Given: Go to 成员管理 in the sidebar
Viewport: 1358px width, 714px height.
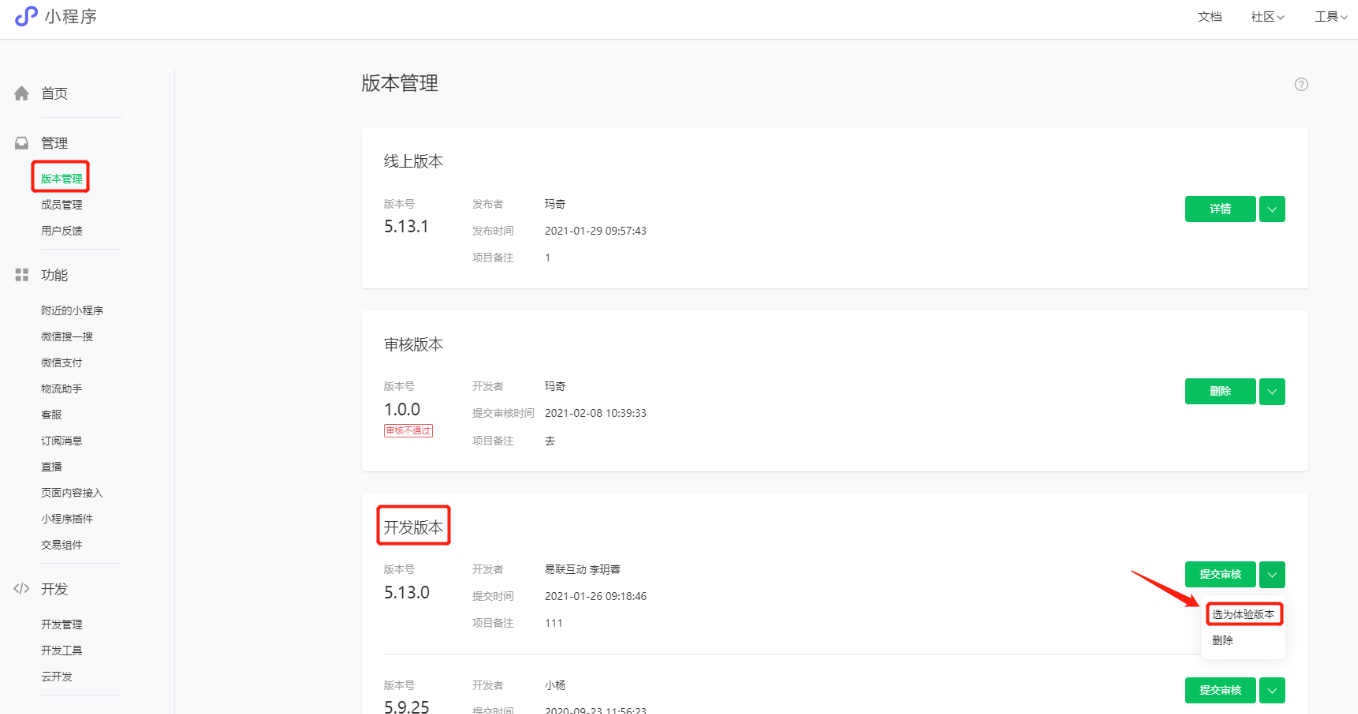Looking at the screenshot, I should (x=62, y=205).
